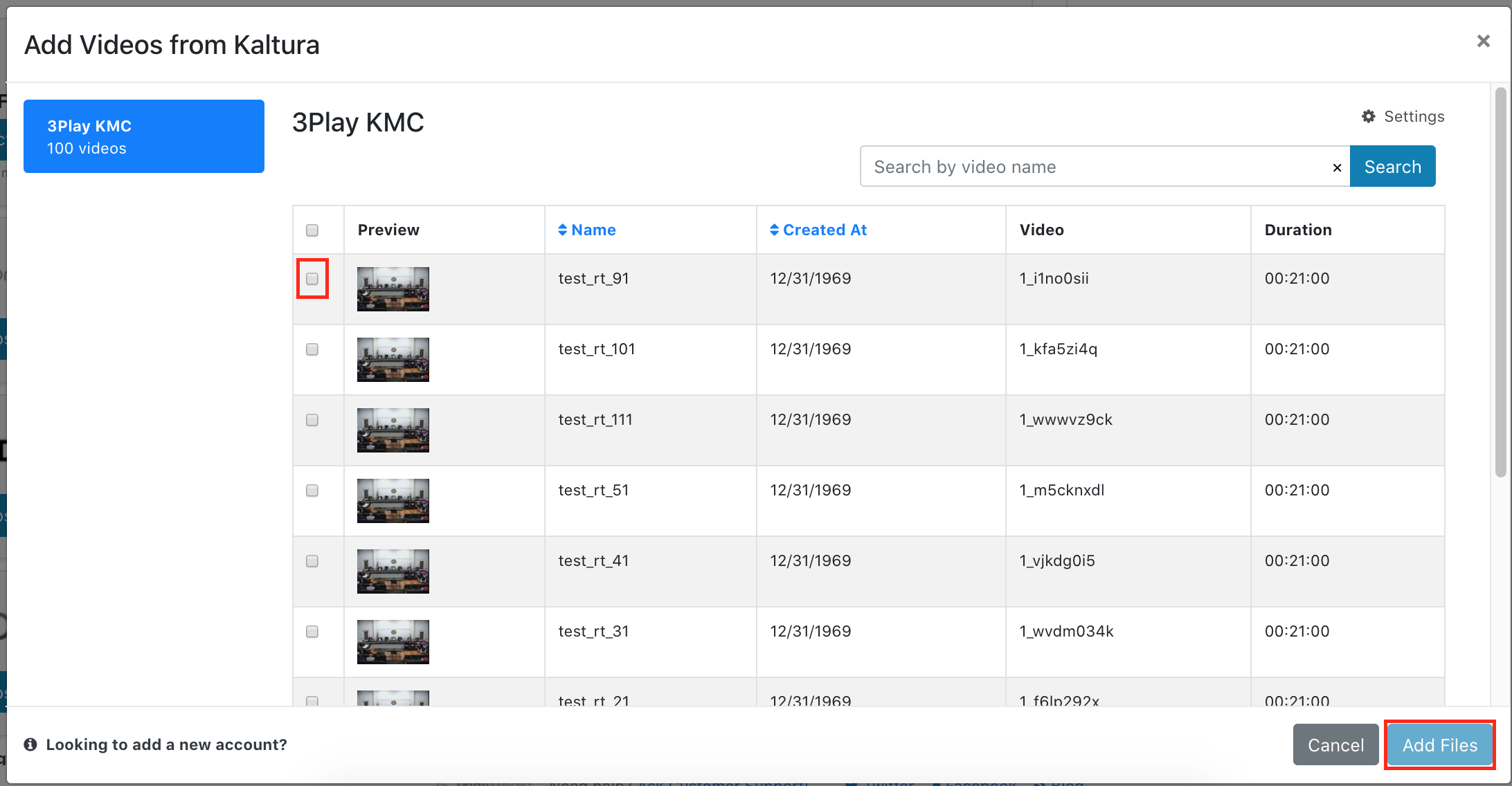Viewport: 1512px width, 786px height.
Task: Click video ID 1_vjkdg0i5
Action: coord(1057,560)
